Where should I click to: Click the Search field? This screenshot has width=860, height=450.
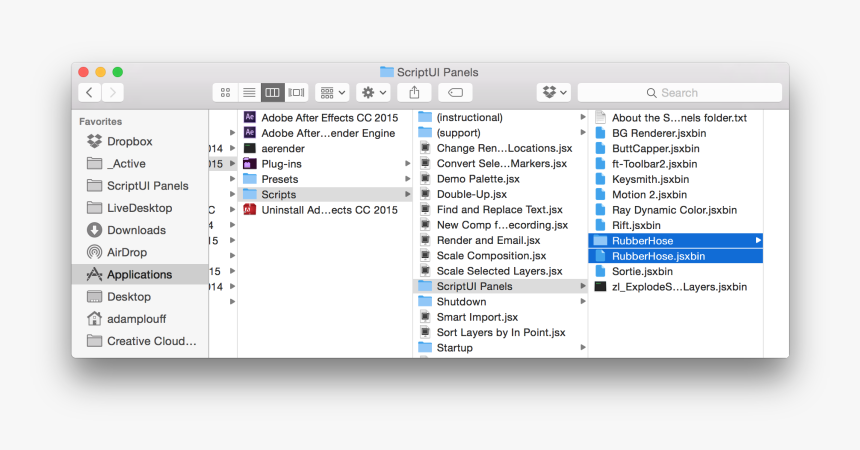680,93
